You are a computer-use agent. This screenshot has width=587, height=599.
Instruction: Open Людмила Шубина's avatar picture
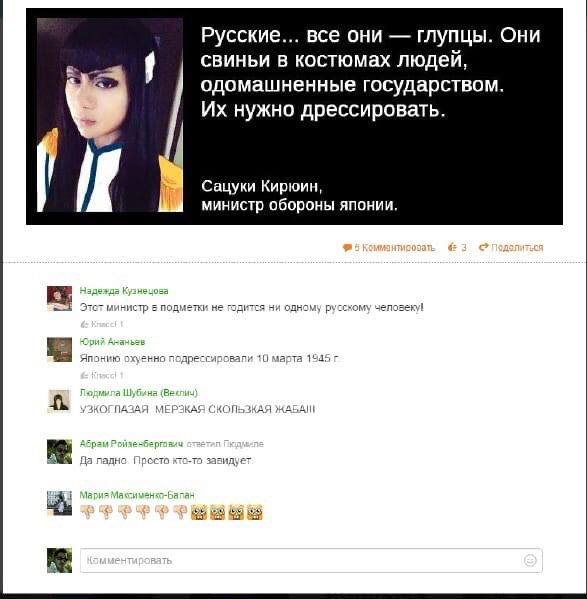tap(59, 401)
